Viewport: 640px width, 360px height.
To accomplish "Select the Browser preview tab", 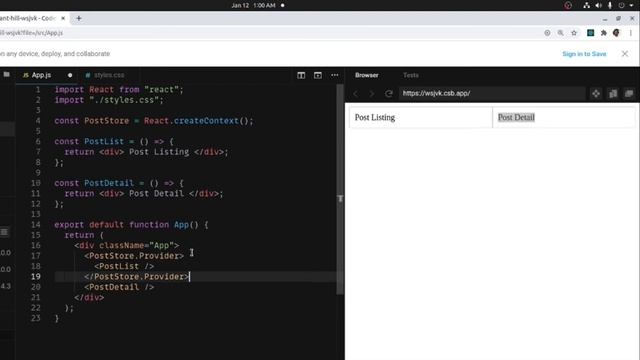I will pos(367,75).
